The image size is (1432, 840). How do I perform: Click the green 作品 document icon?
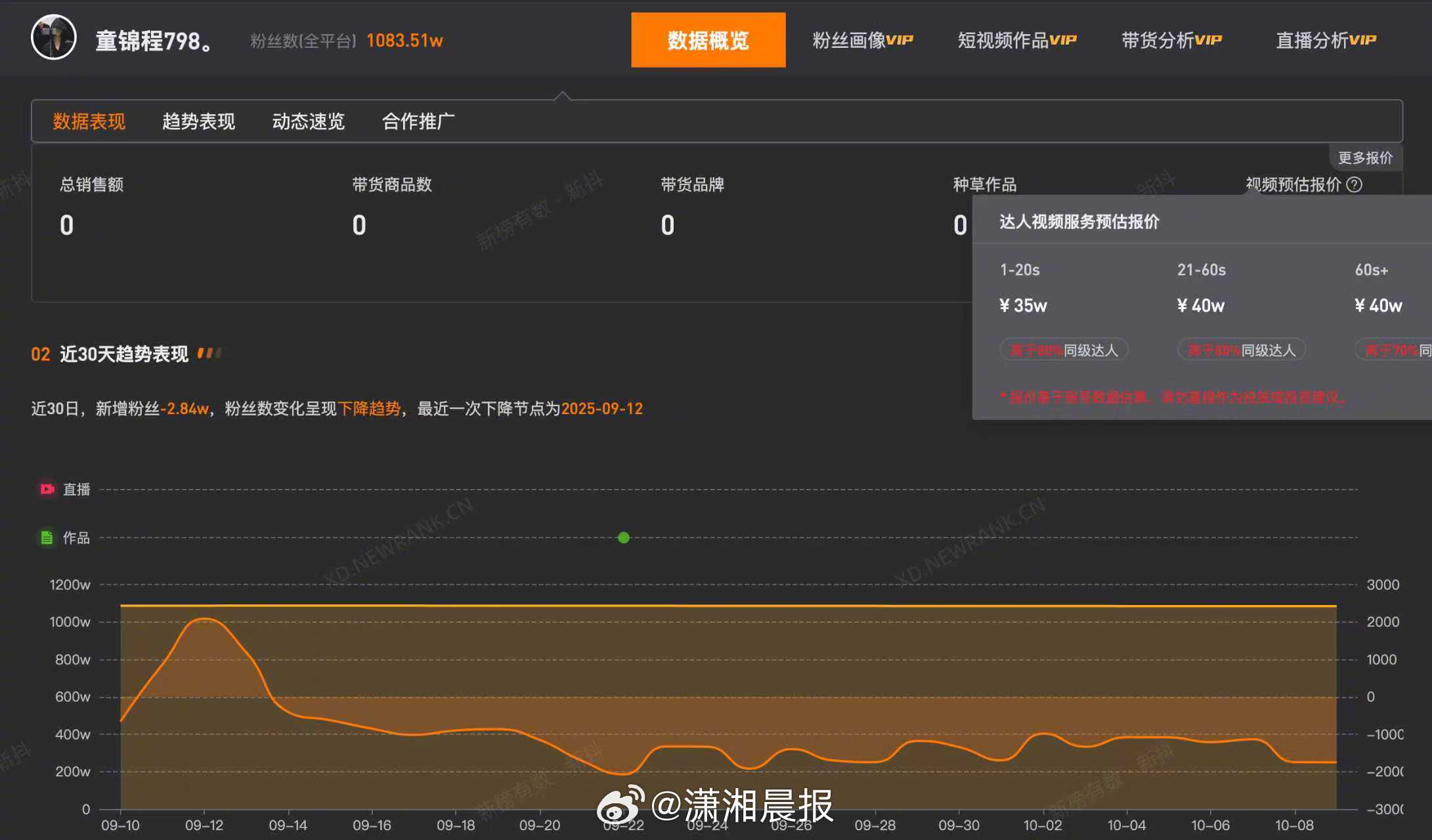pyautogui.click(x=47, y=538)
